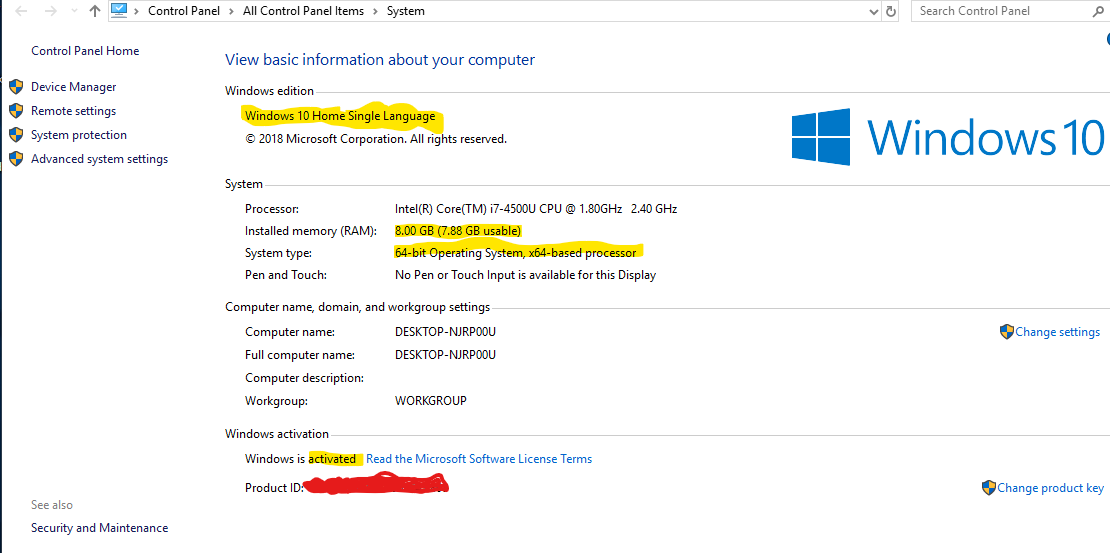Click the search magnifier icon

[x=1099, y=11]
